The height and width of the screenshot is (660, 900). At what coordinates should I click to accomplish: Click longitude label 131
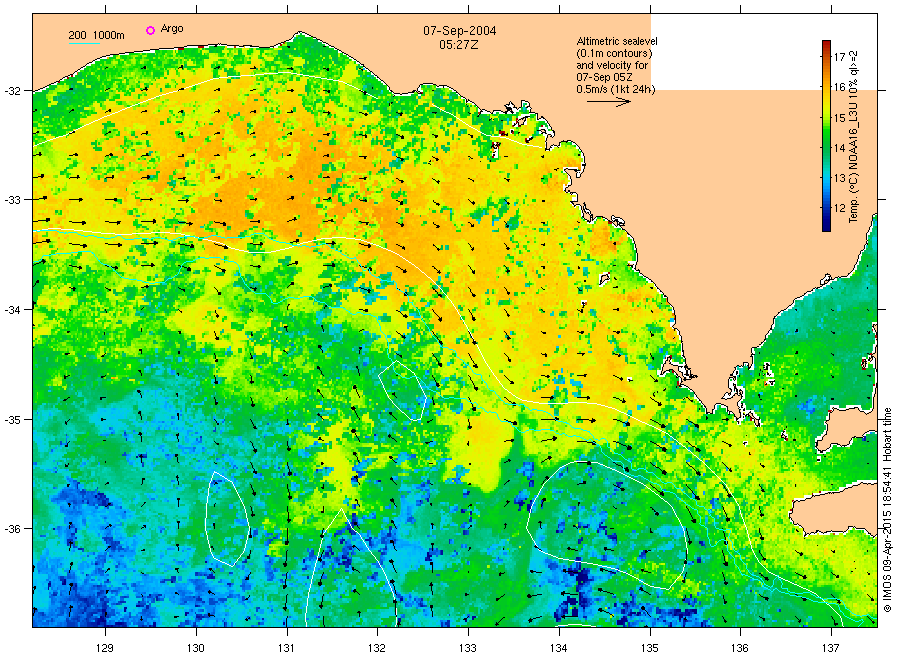click(286, 648)
